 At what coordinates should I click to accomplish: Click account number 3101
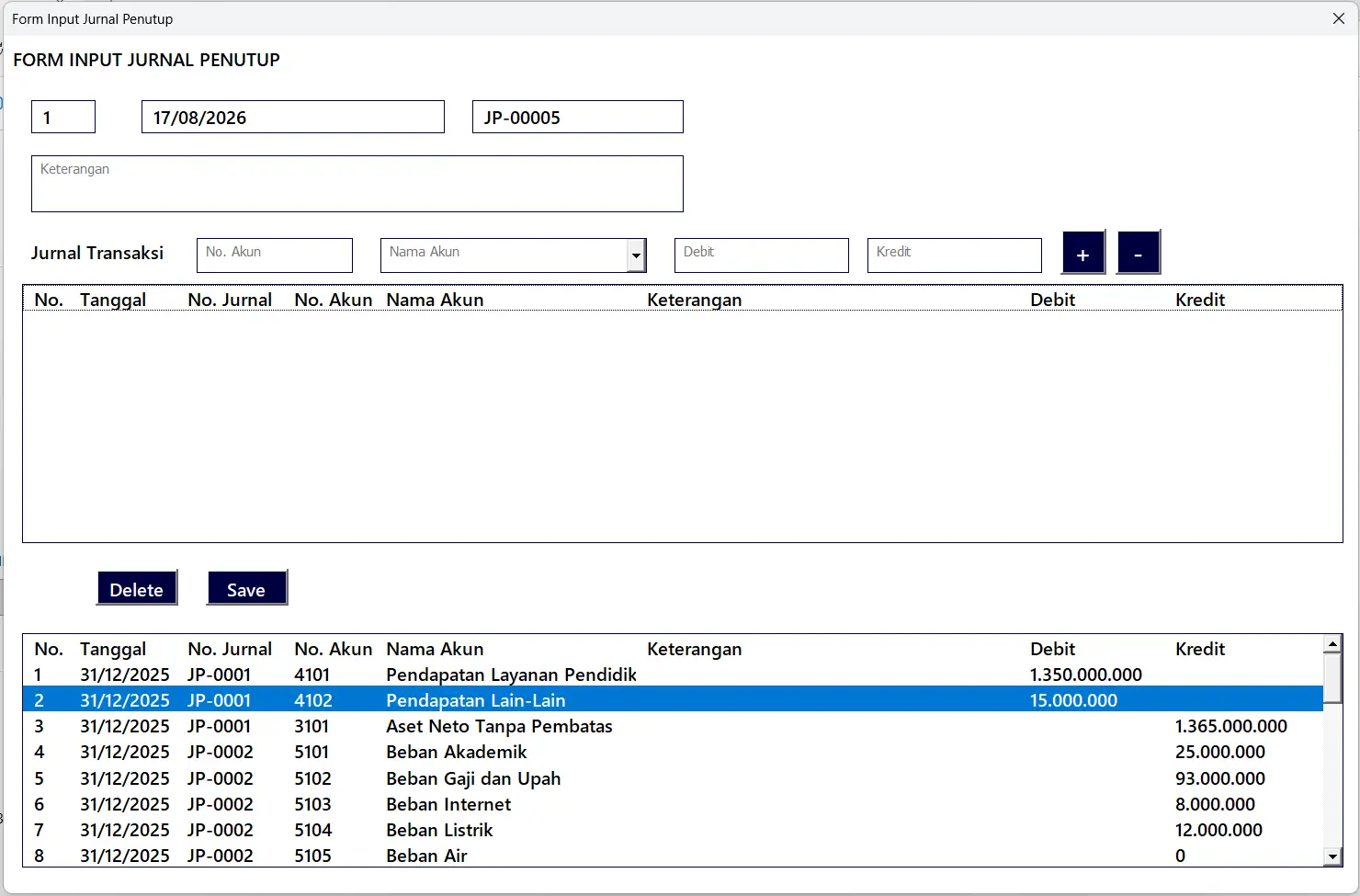coord(312,726)
